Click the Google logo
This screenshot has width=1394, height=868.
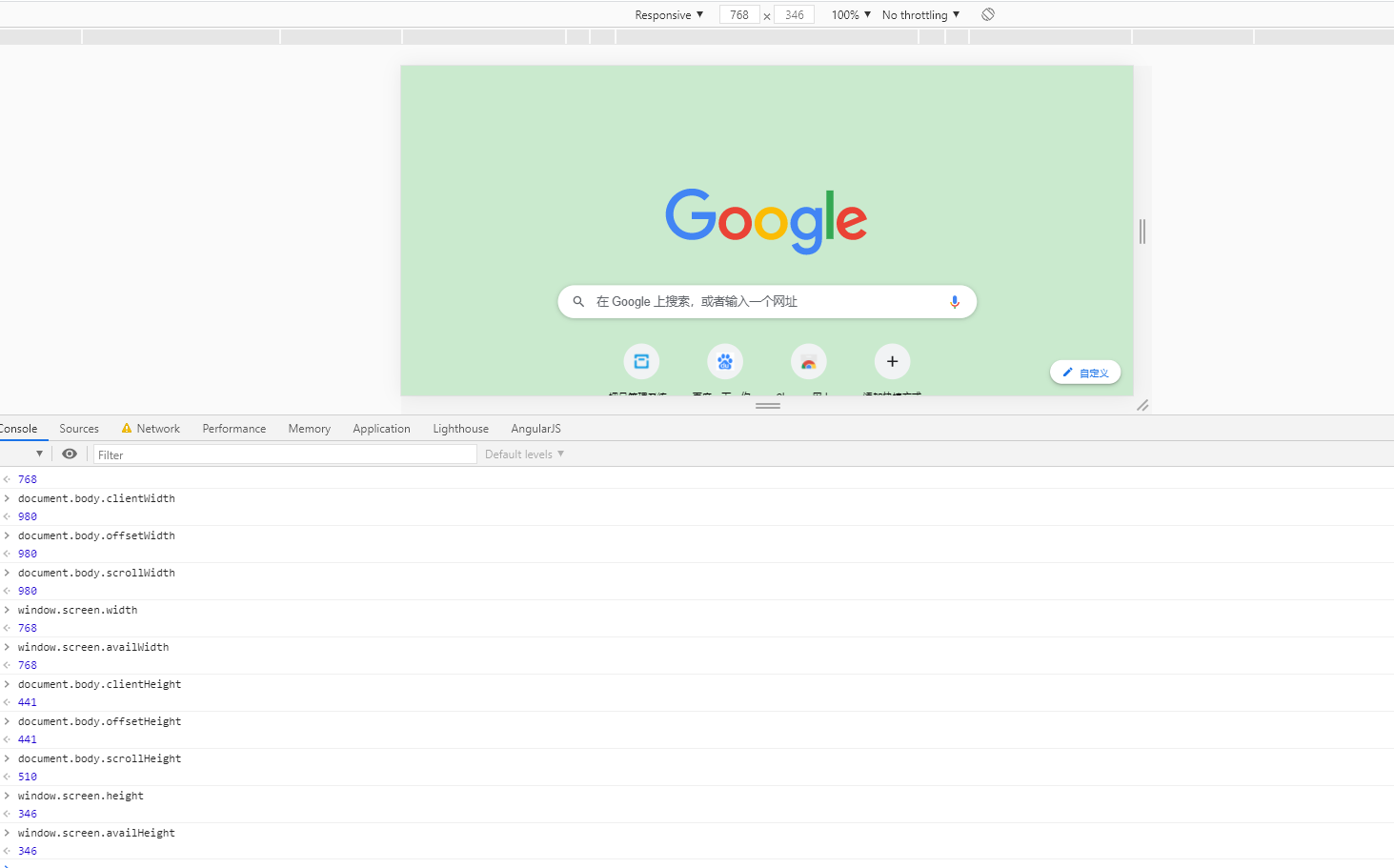click(766, 221)
